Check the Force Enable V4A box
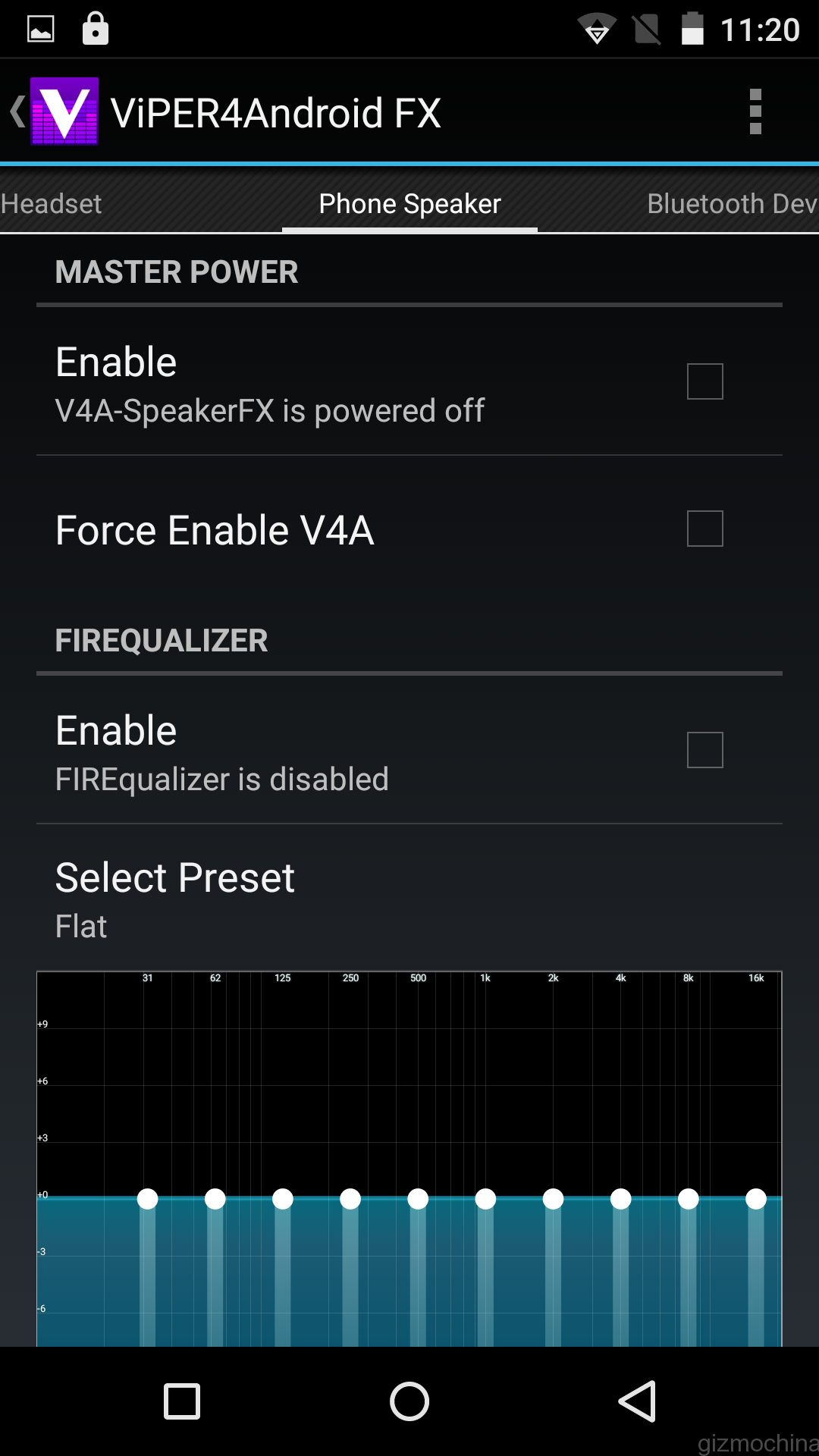 704,529
